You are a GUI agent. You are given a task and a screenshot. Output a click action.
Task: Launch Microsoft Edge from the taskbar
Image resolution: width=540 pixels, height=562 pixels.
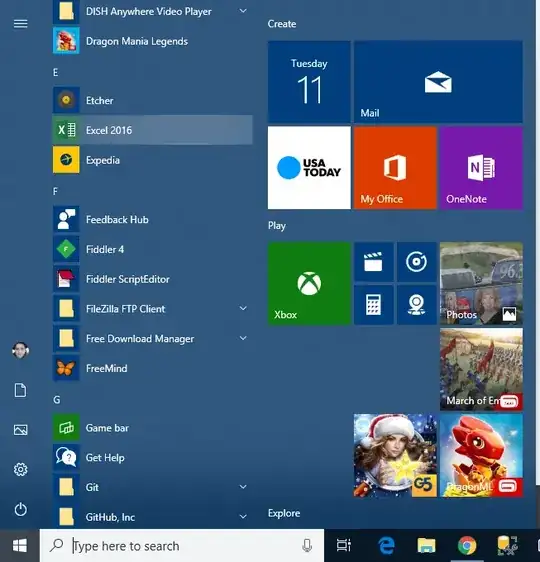[x=386, y=546]
